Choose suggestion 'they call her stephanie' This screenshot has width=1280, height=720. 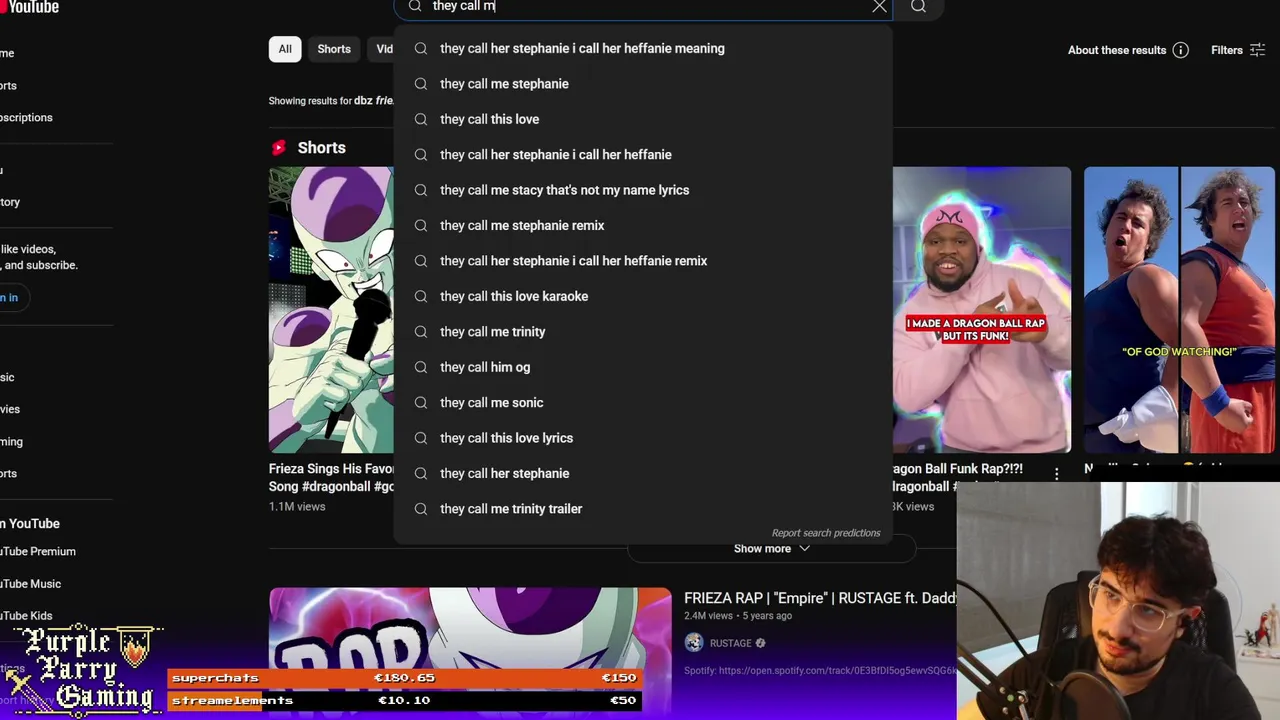click(x=643, y=473)
